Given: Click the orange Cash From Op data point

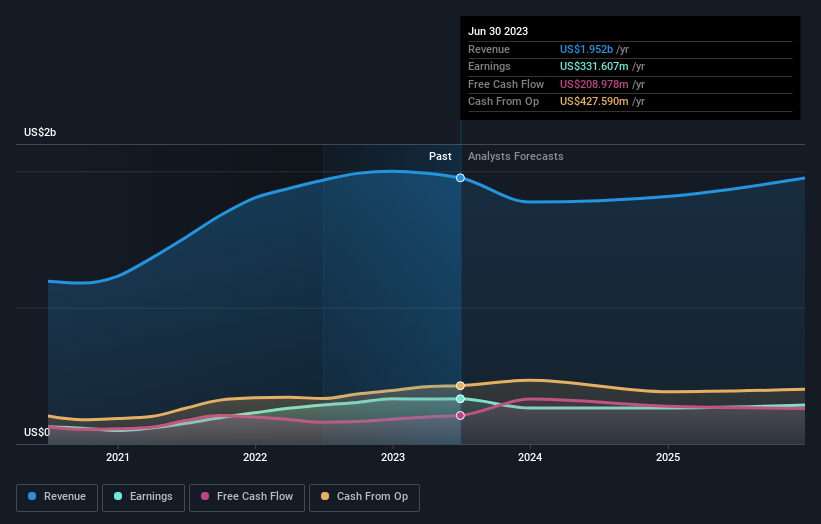Looking at the screenshot, I should coord(460,386).
